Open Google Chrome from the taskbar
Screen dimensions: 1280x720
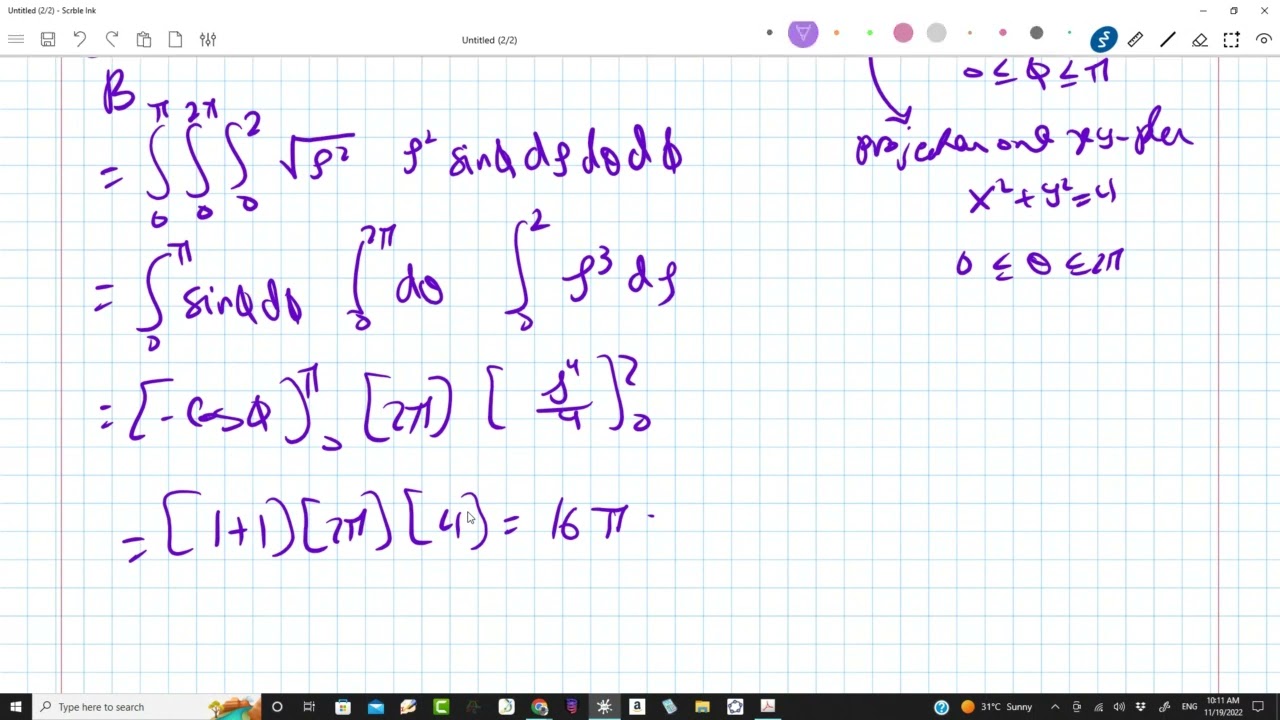coord(539,707)
